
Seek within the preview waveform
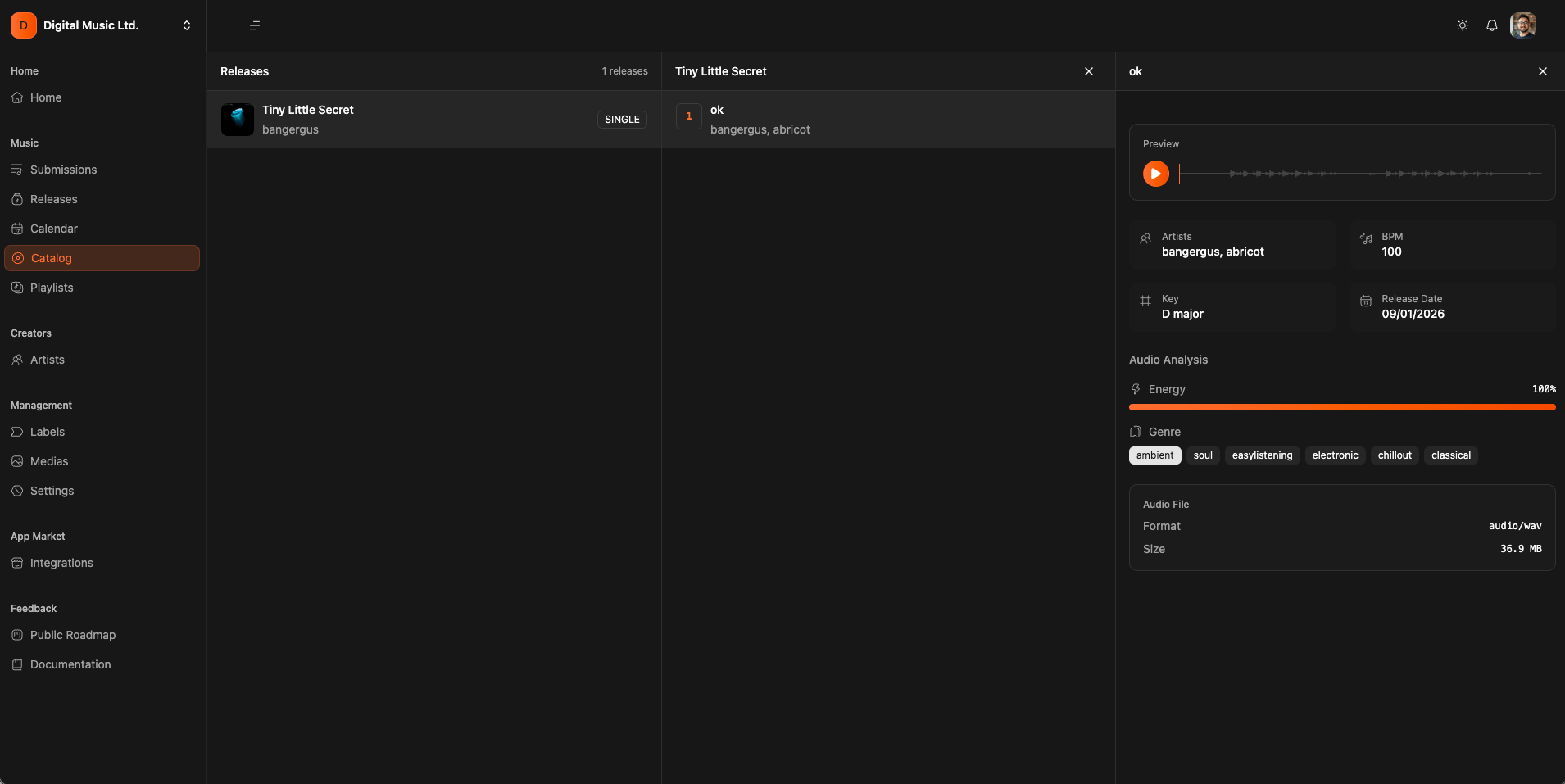[x=1360, y=174]
